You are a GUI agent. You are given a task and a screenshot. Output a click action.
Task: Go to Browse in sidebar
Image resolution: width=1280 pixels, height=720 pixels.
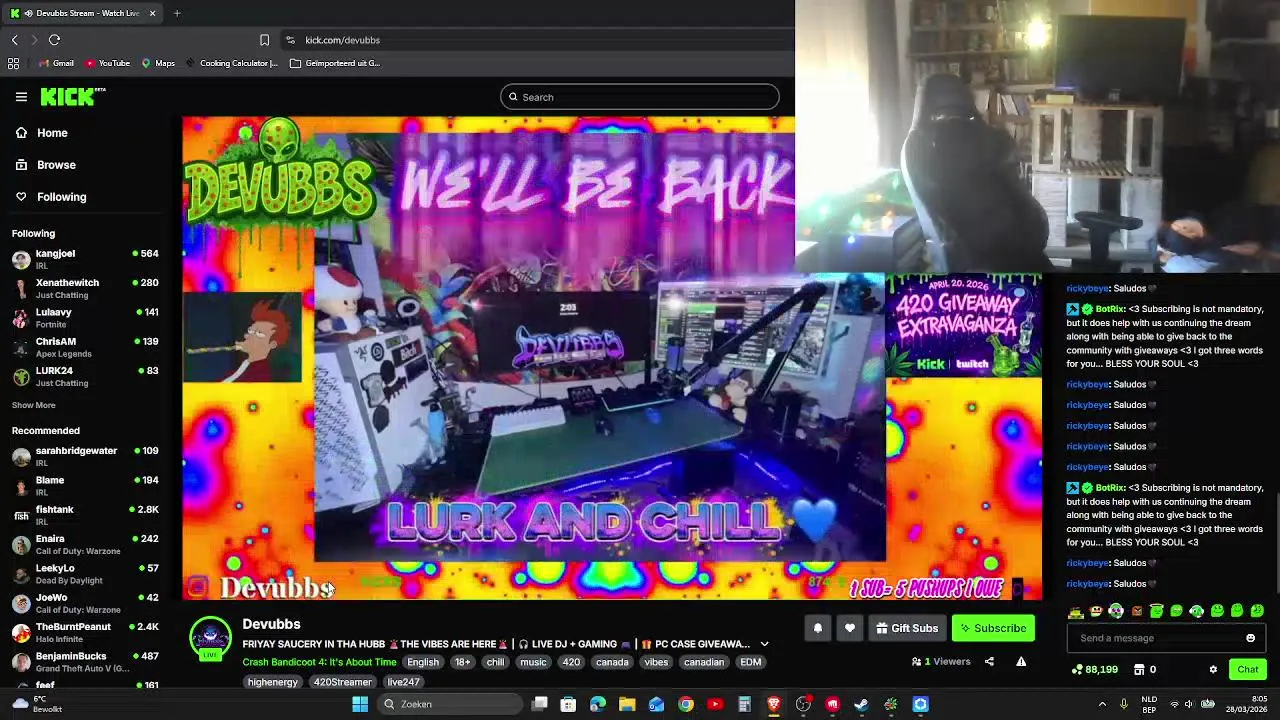coord(46,165)
